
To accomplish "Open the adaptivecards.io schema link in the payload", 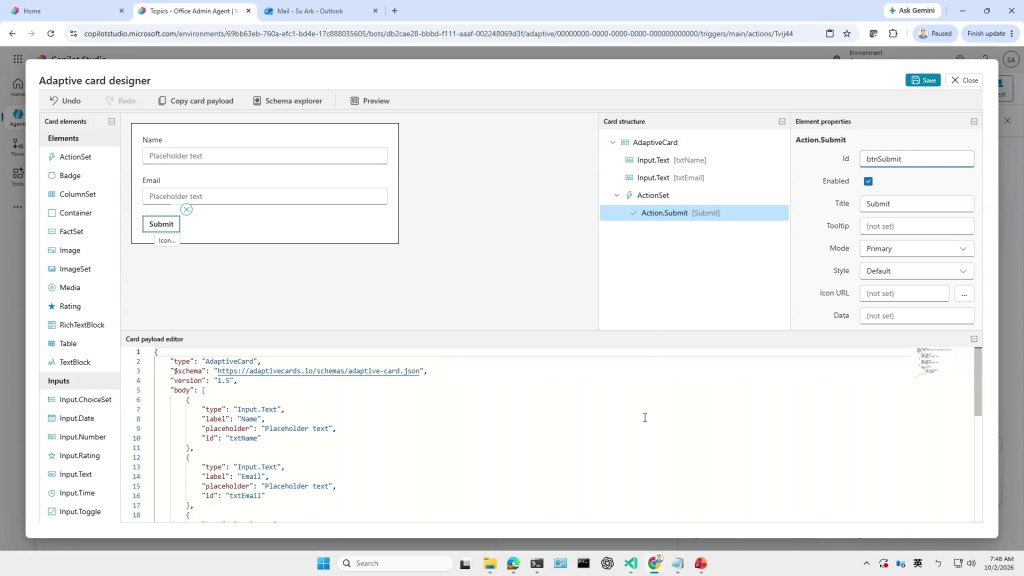I will coord(319,371).
